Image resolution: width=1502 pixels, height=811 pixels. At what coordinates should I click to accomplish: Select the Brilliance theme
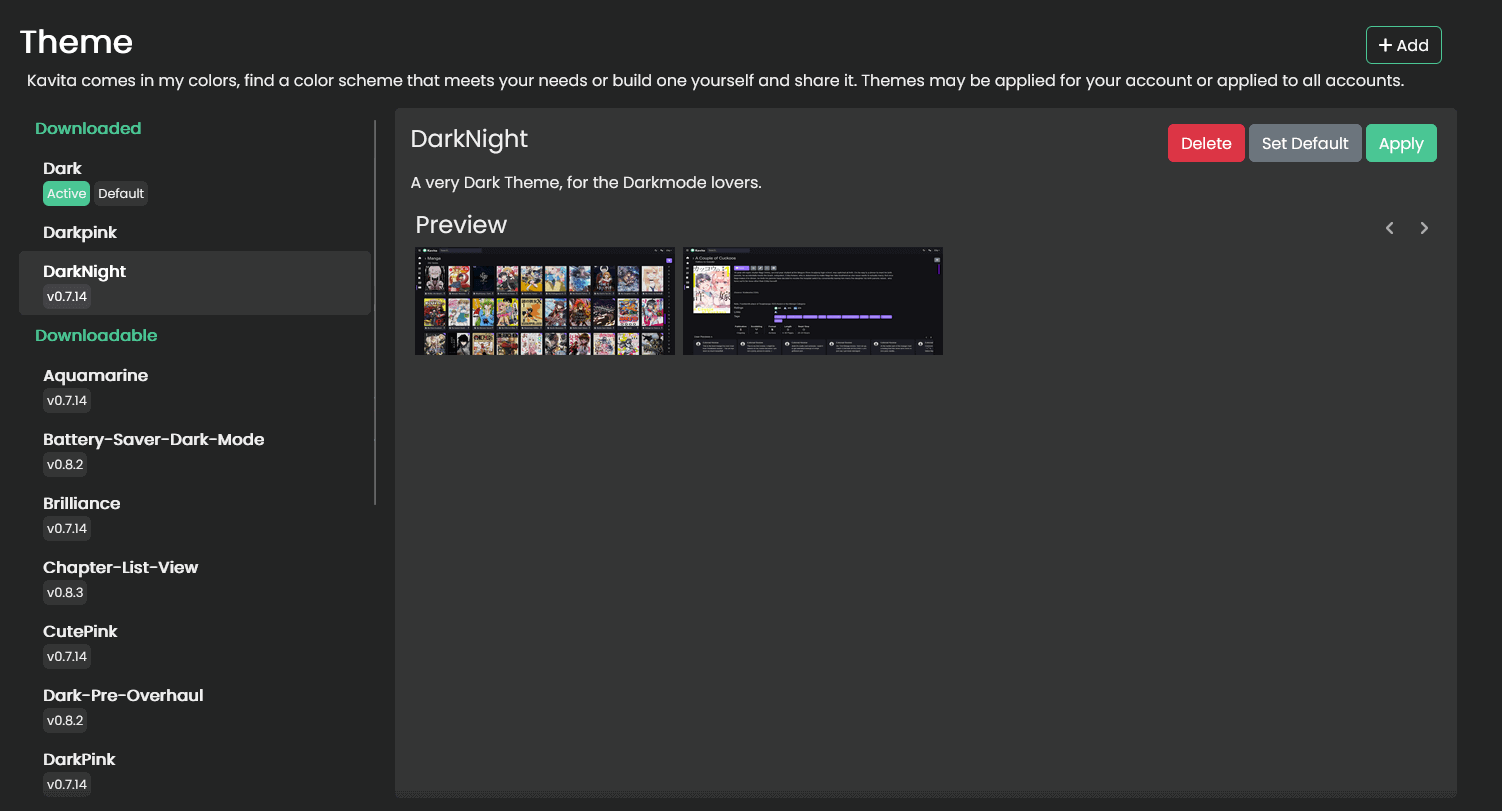click(81, 504)
